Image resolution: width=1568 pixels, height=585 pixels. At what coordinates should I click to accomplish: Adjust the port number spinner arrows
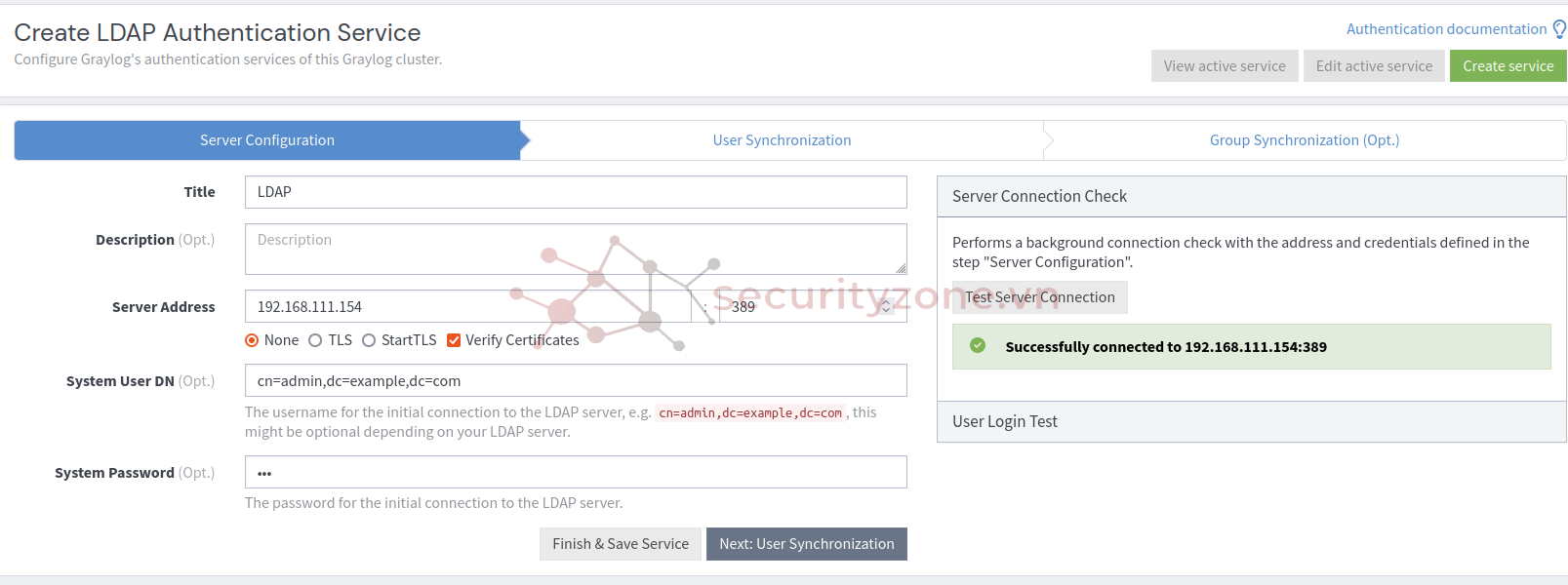pyautogui.click(x=886, y=306)
